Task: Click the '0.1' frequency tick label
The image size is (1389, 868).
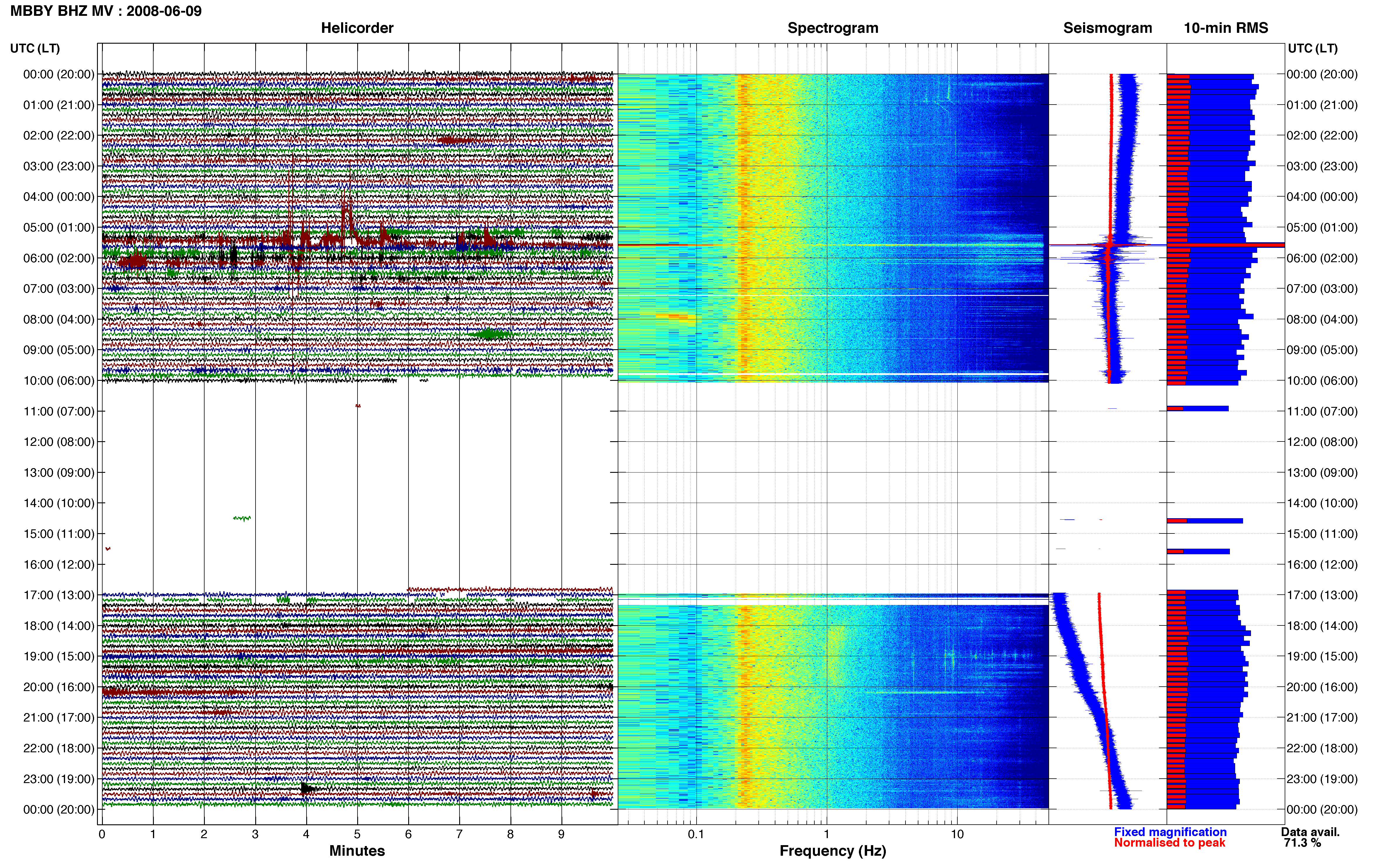Action: (696, 834)
